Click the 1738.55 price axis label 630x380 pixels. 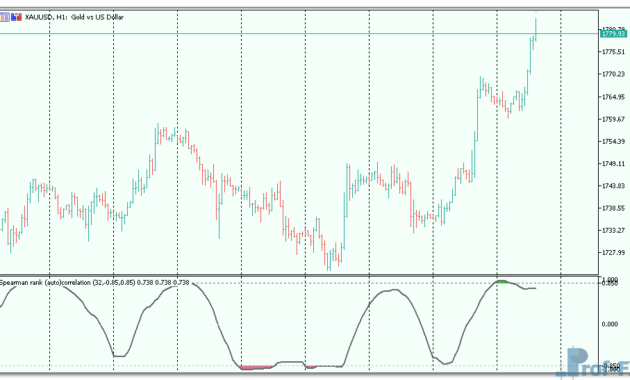coord(613,208)
